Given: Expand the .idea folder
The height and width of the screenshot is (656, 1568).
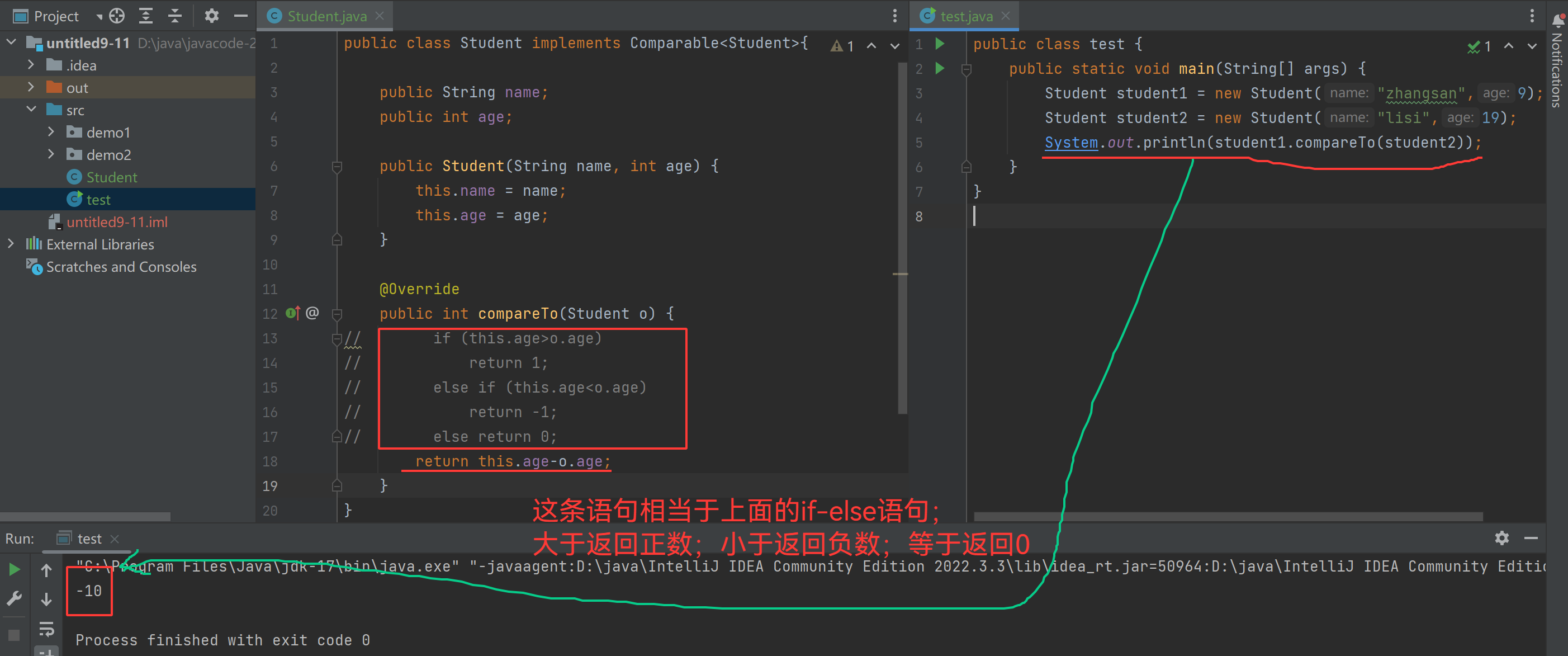Looking at the screenshot, I should (x=30, y=64).
